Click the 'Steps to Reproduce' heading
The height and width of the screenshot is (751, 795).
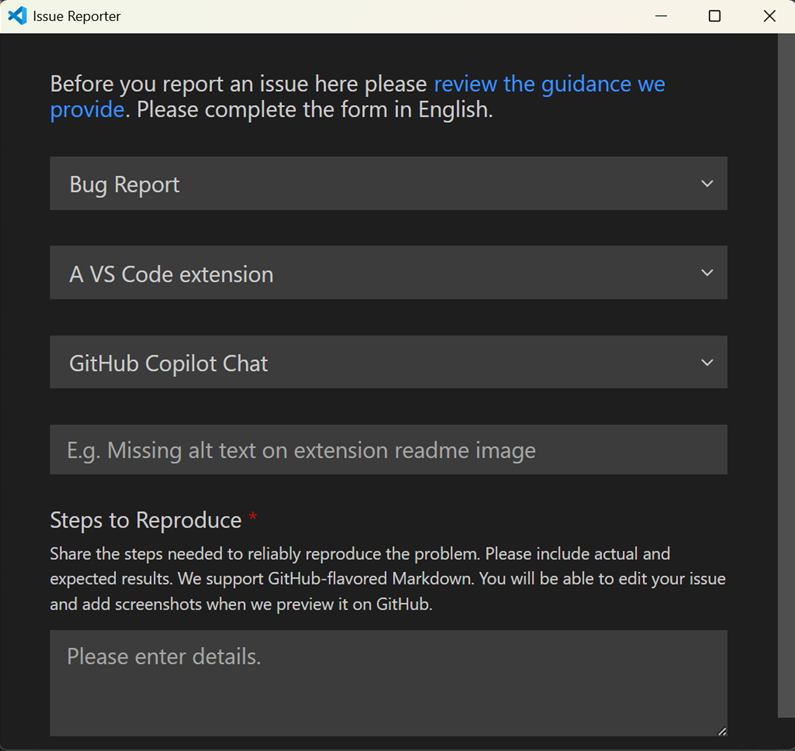tap(146, 520)
